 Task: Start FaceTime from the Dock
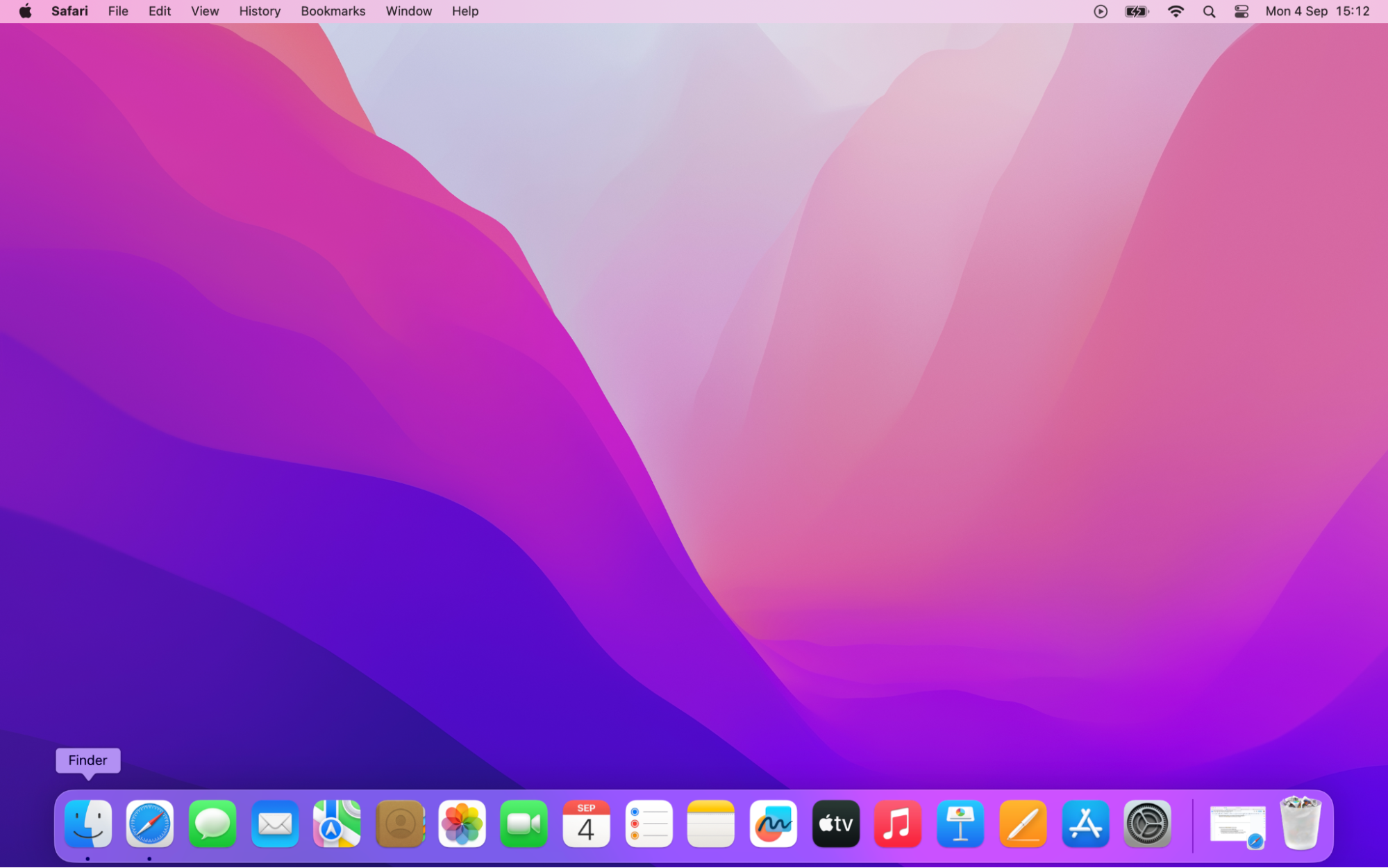click(524, 824)
